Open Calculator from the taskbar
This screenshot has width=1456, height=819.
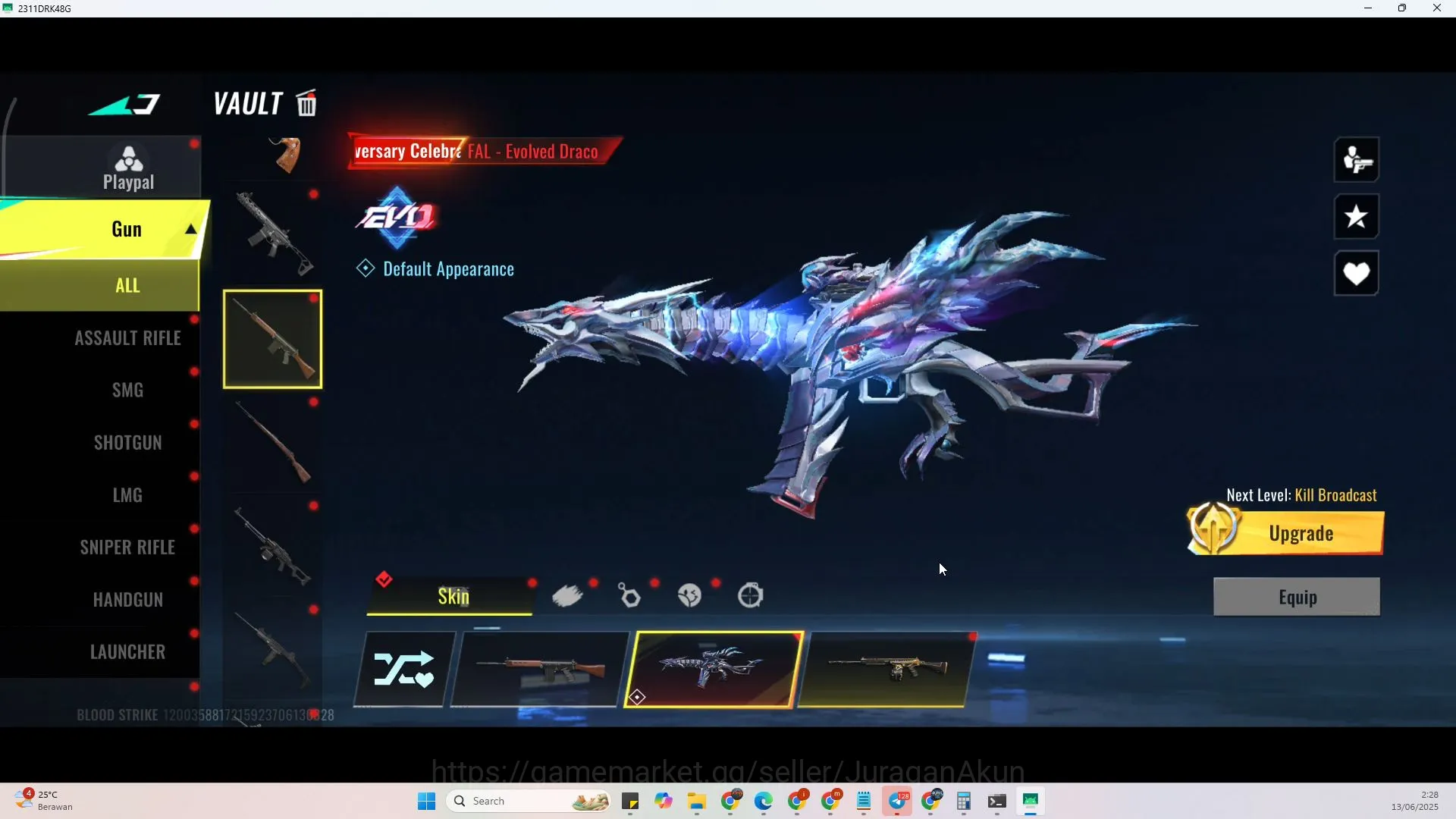pyautogui.click(x=964, y=802)
